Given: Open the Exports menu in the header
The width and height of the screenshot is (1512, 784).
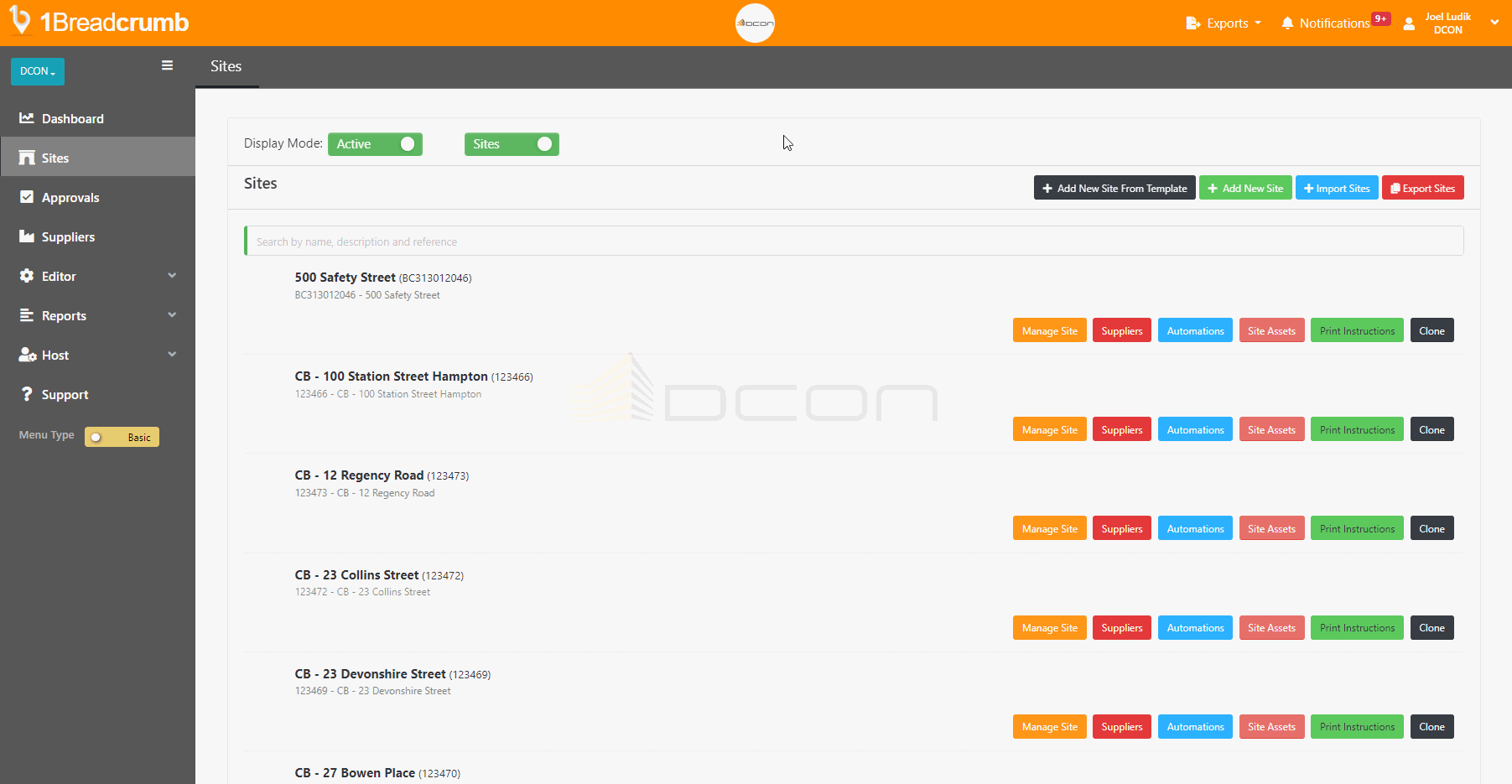Looking at the screenshot, I should coord(1223,23).
